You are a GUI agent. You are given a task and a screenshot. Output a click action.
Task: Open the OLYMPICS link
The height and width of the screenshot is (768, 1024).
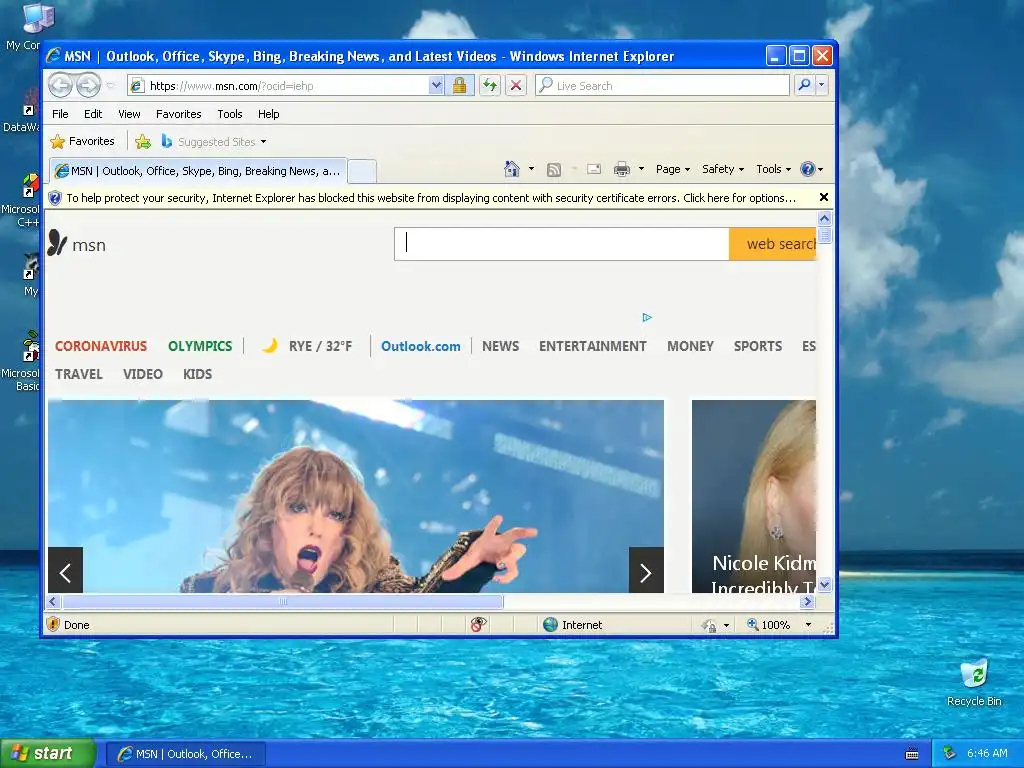click(200, 346)
